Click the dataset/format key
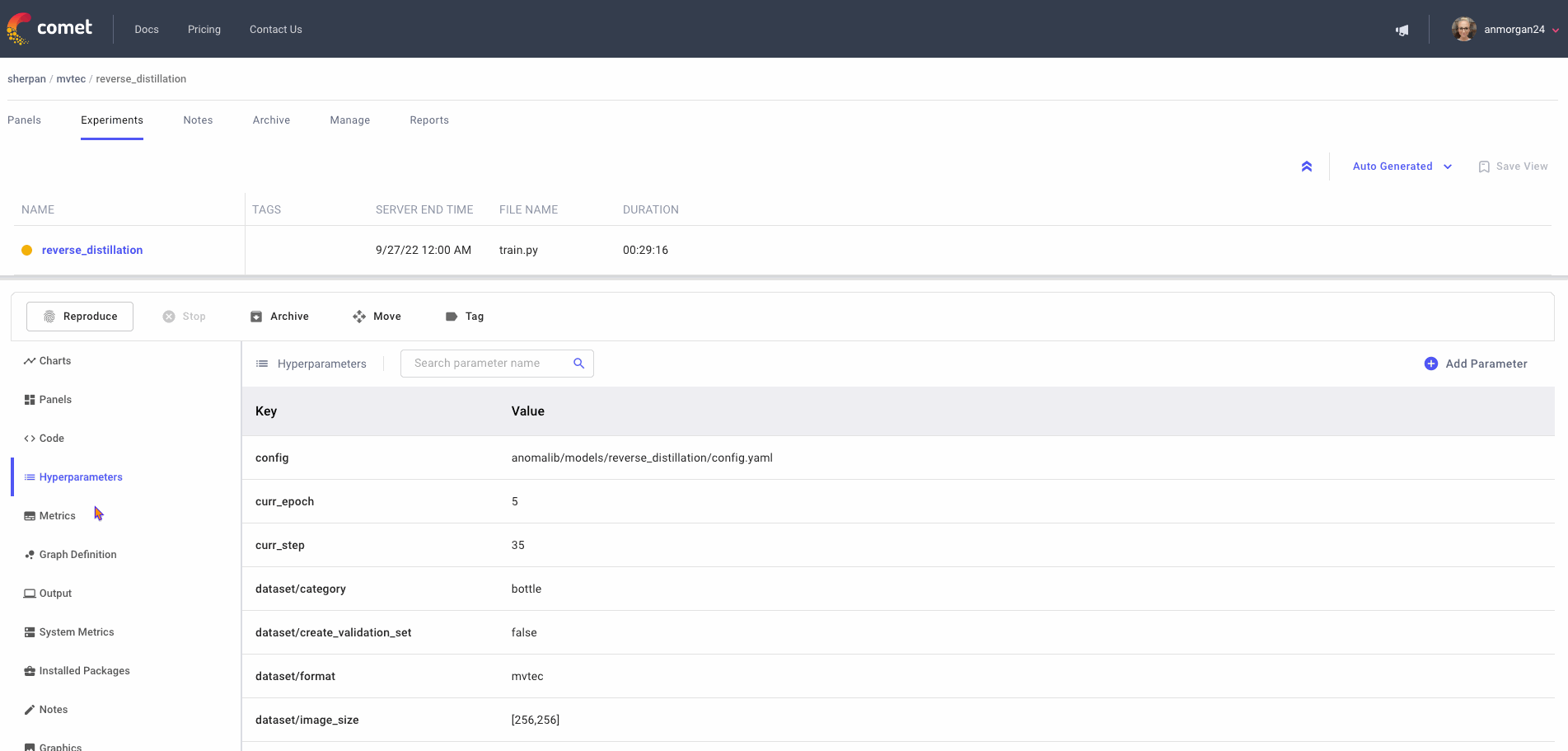The width and height of the screenshot is (1568, 751). pos(295,677)
